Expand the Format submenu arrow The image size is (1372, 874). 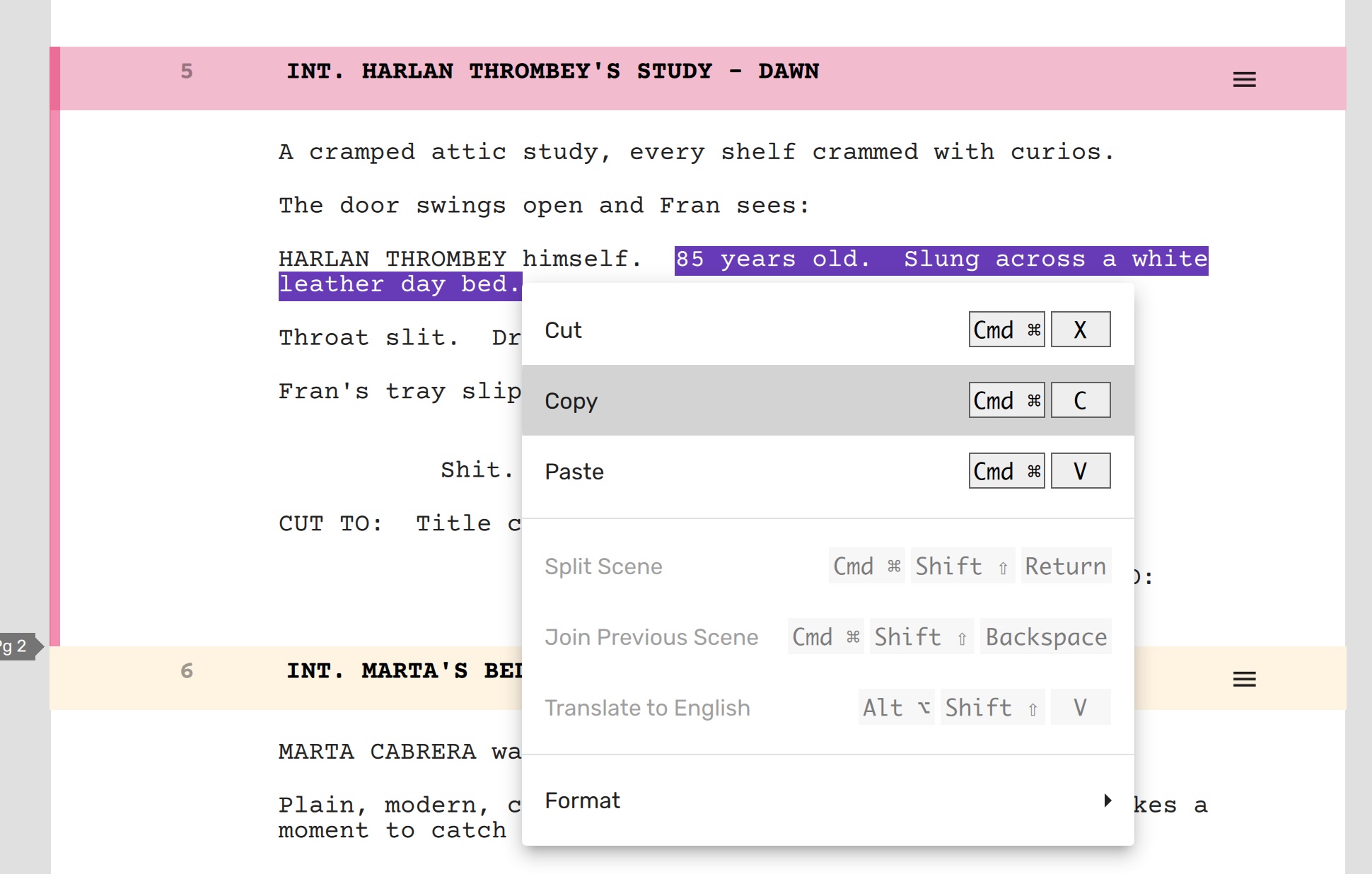pyautogui.click(x=1108, y=800)
